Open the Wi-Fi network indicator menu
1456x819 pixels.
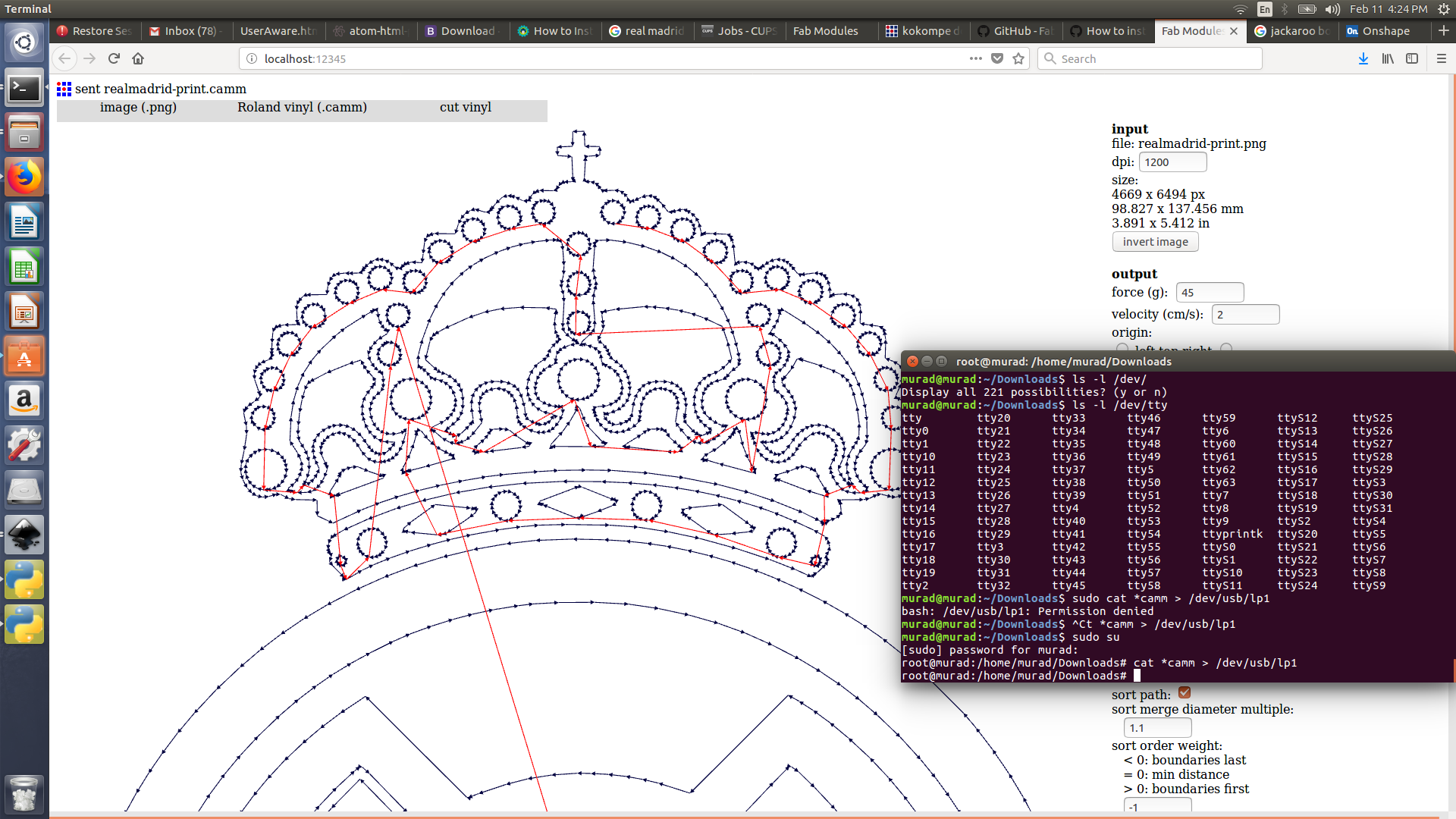tap(1241, 9)
